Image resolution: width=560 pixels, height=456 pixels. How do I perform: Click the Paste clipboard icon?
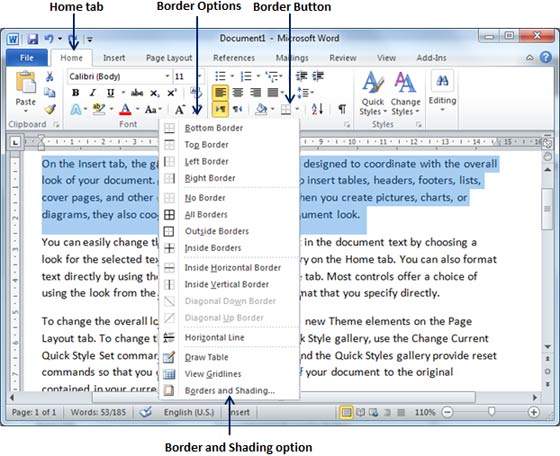tap(26, 82)
